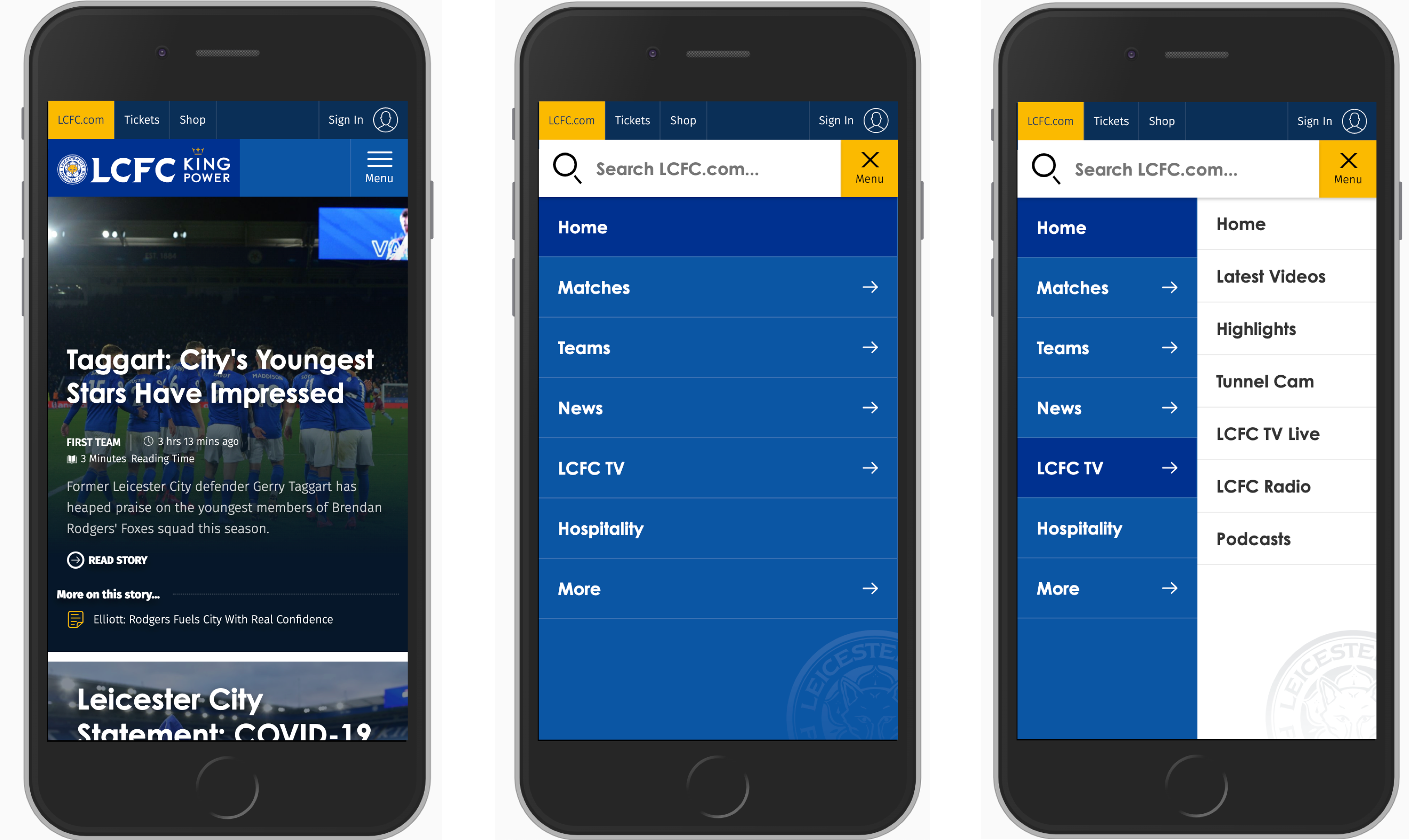The width and height of the screenshot is (1409, 840).
Task: Click the arrow icon next to Teams
Action: tap(869, 347)
